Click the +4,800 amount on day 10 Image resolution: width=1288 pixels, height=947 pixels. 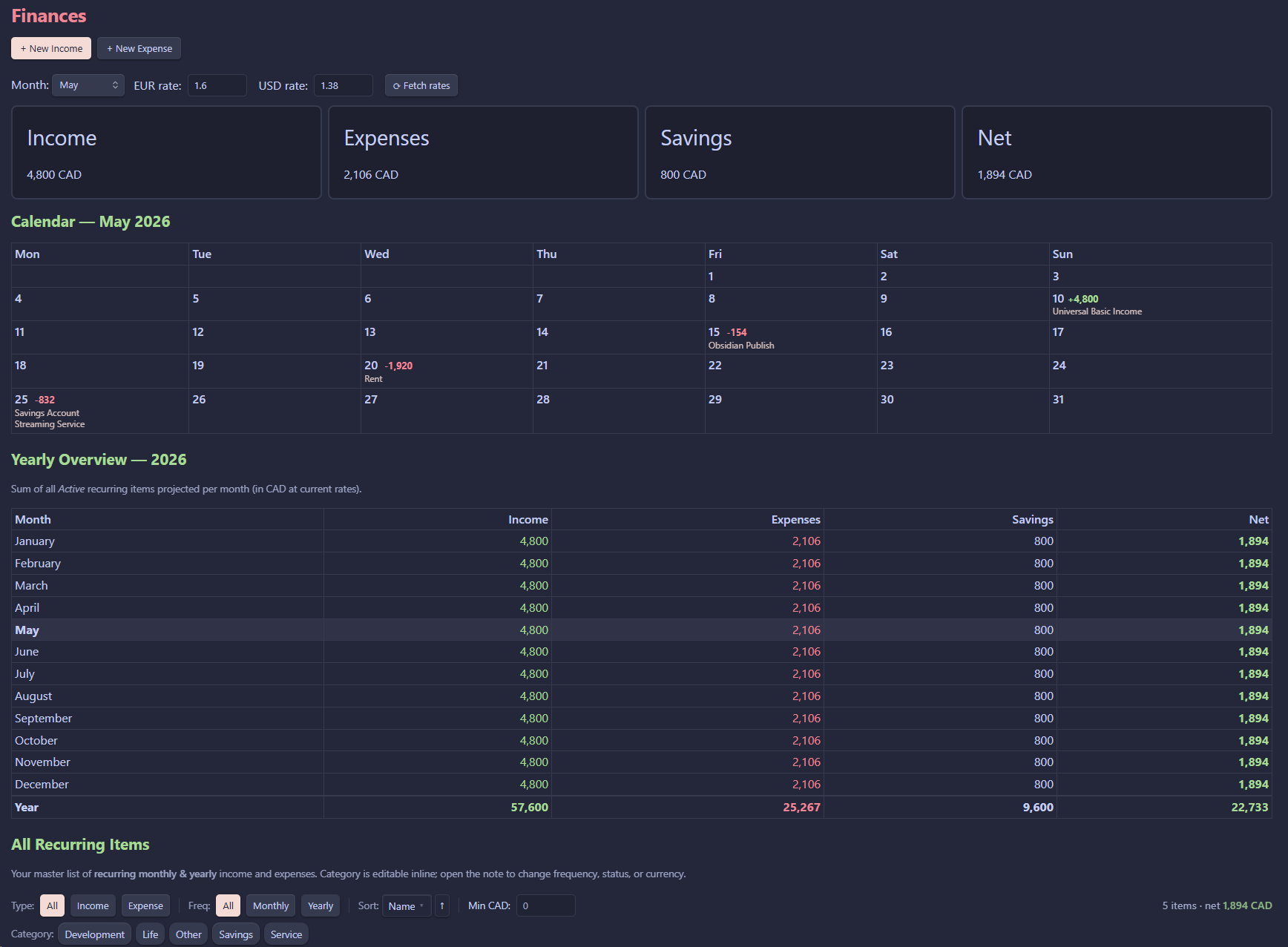pos(1082,299)
